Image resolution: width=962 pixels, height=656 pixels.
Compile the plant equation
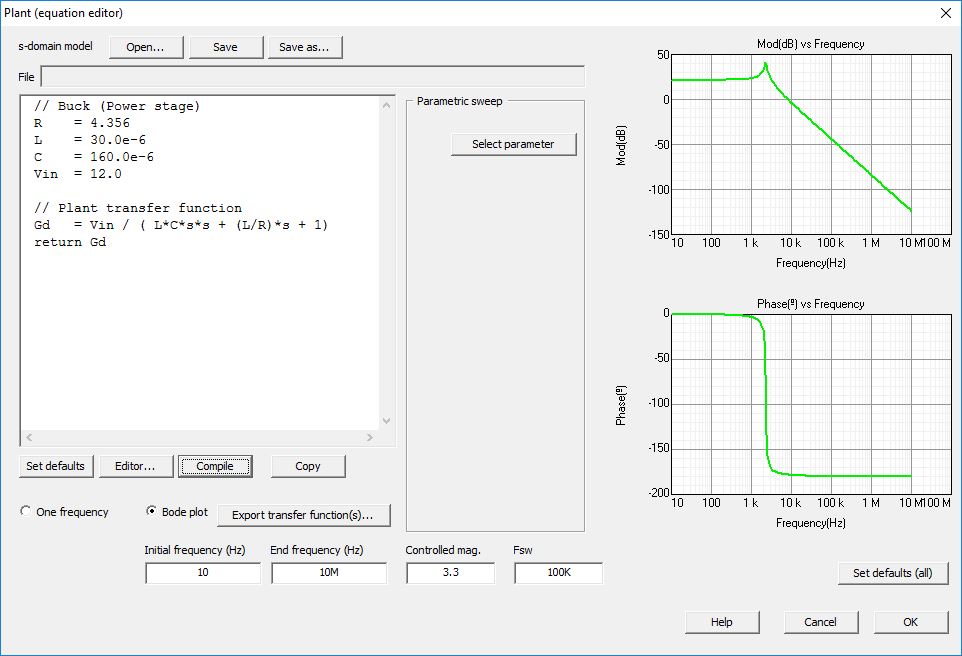[x=215, y=466]
